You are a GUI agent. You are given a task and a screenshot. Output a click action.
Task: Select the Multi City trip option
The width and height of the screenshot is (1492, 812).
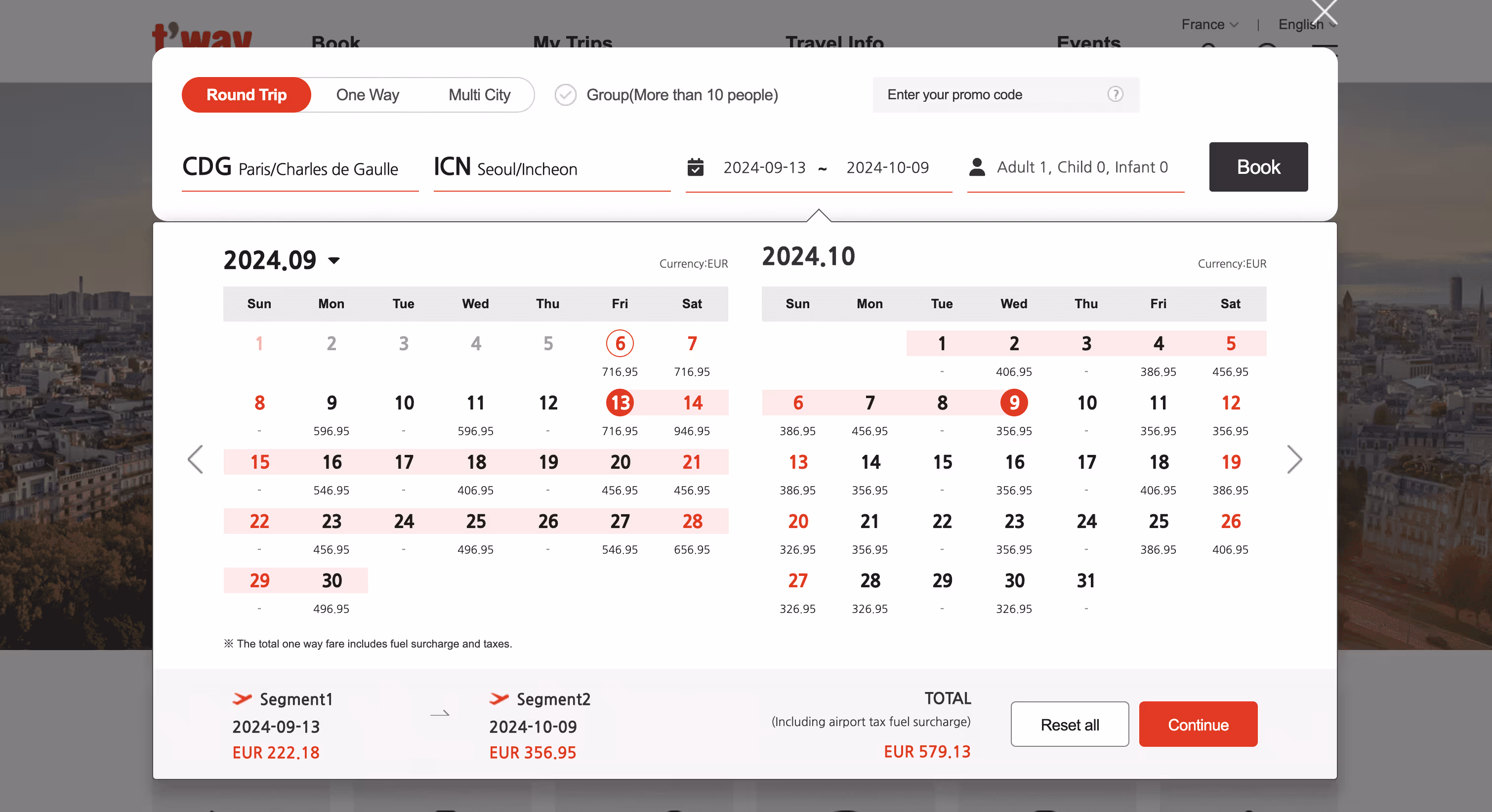[x=479, y=95]
